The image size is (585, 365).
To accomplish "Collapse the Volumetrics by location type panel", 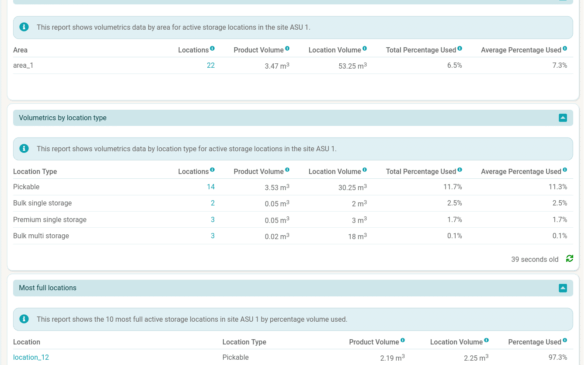I will tap(563, 118).
